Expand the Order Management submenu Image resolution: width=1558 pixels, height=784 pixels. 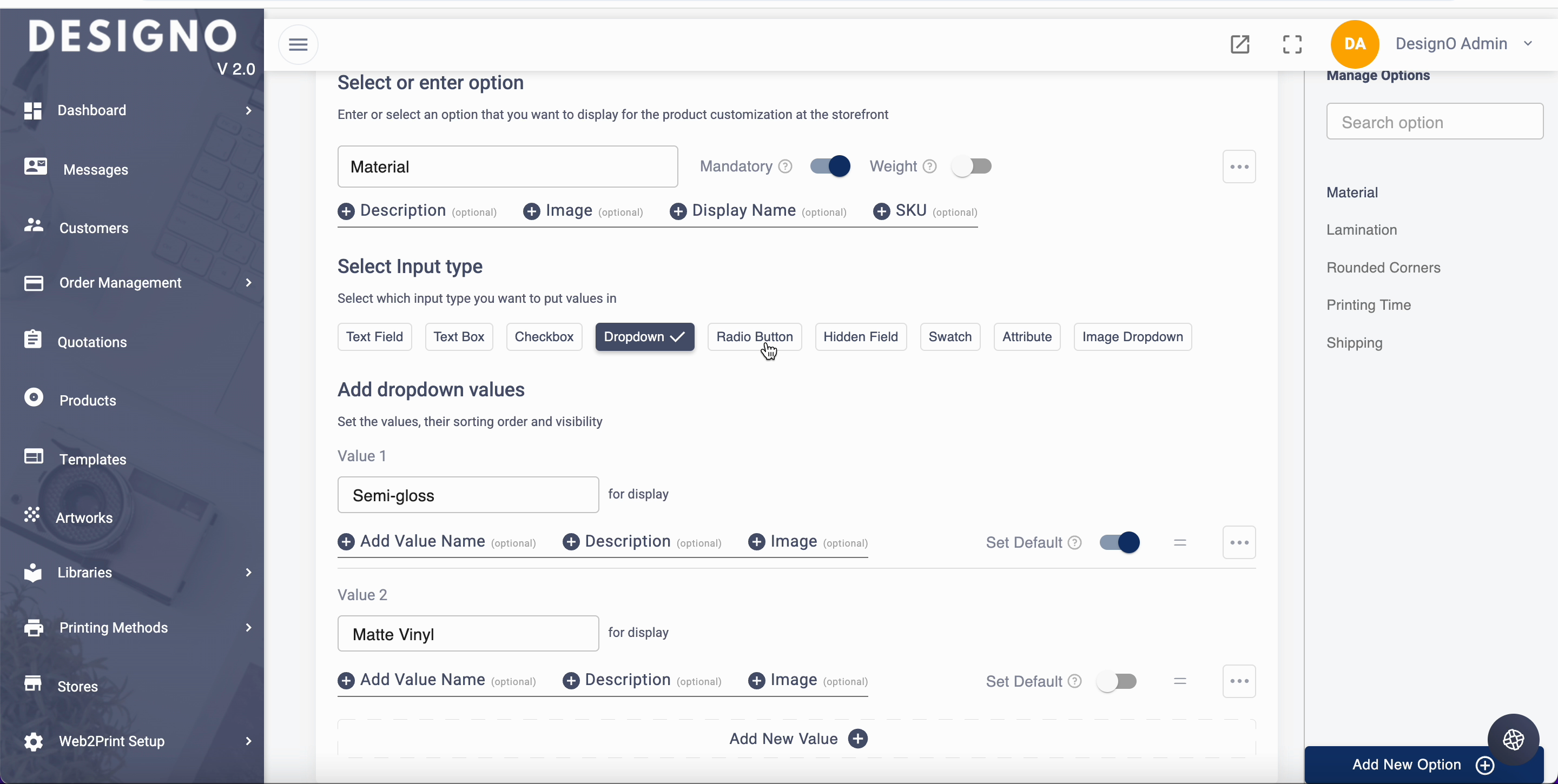pos(248,282)
